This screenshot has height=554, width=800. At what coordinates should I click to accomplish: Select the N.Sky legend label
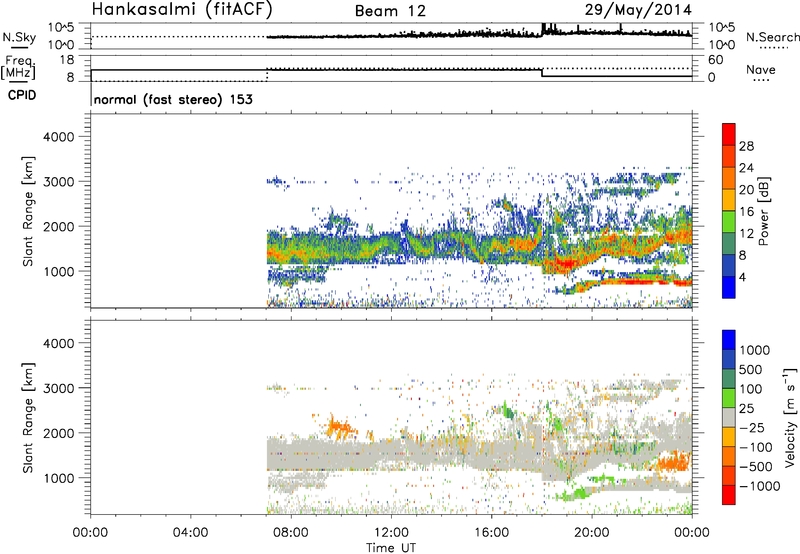pos(19,37)
